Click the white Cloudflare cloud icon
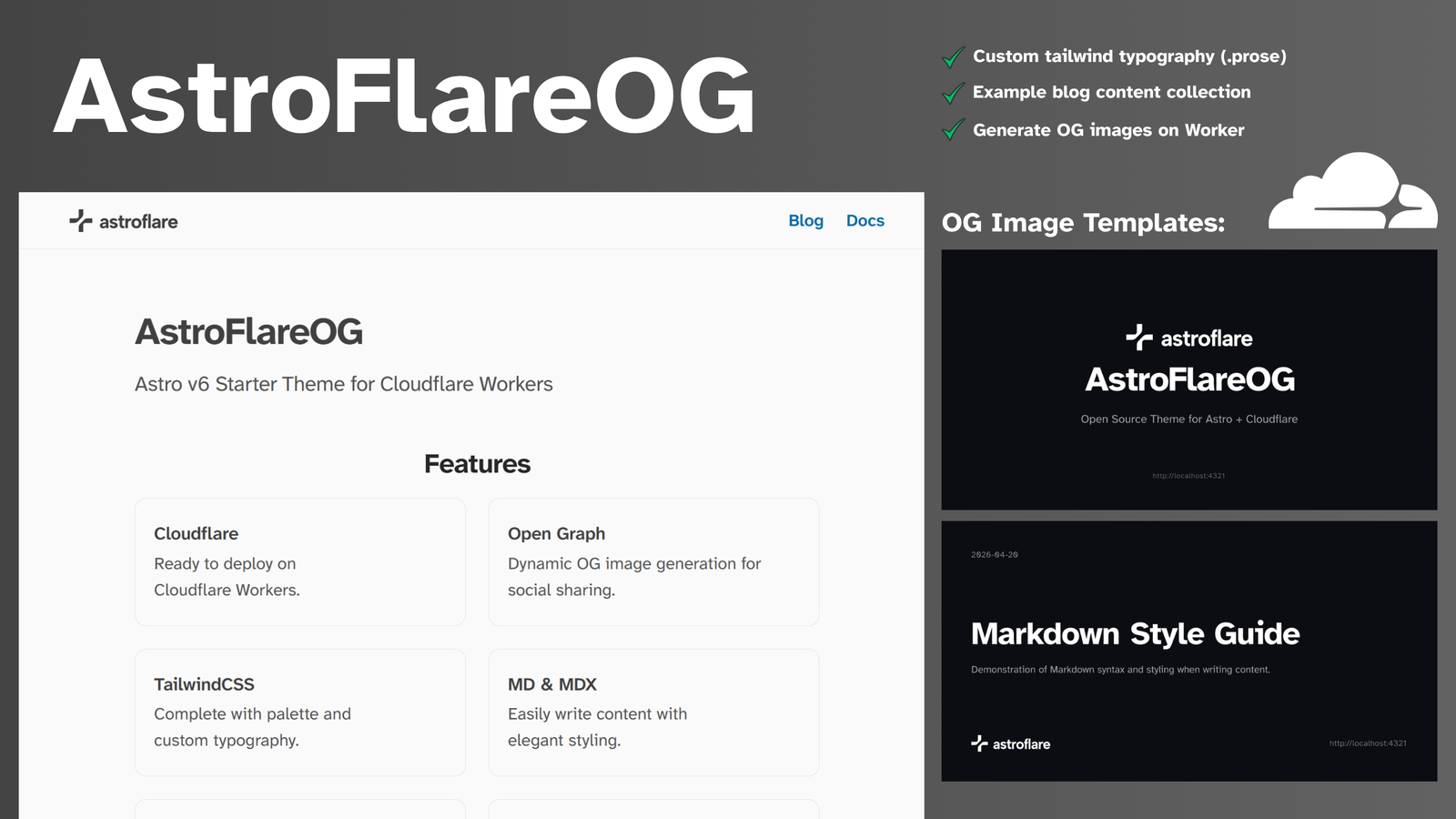 click(x=1353, y=190)
